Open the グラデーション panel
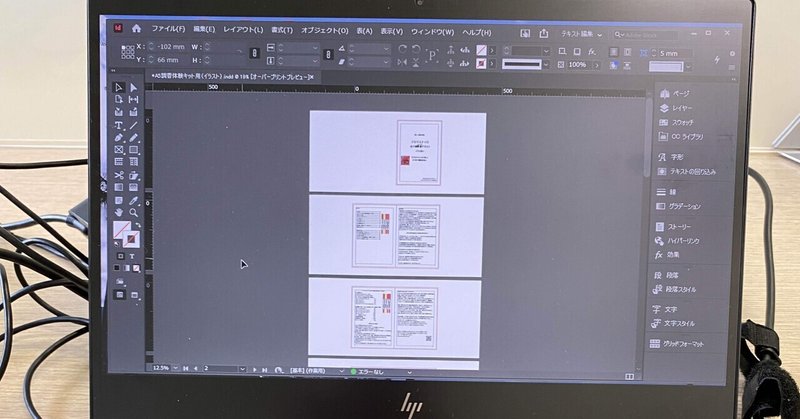Image resolution: width=800 pixels, height=419 pixels. tap(679, 206)
